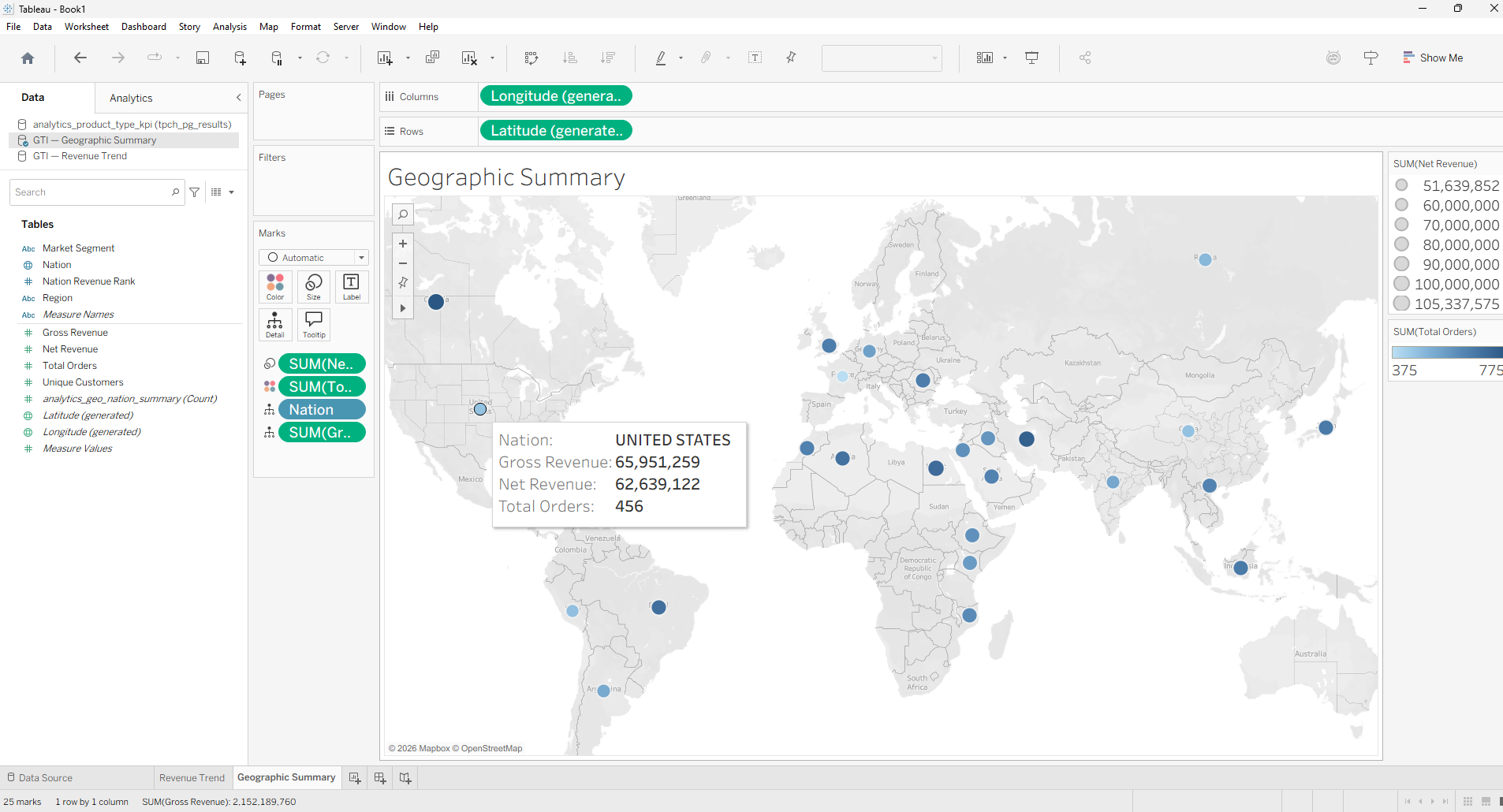Fix axes pin icon in toolbar
The height and width of the screenshot is (812, 1503).
791,58
